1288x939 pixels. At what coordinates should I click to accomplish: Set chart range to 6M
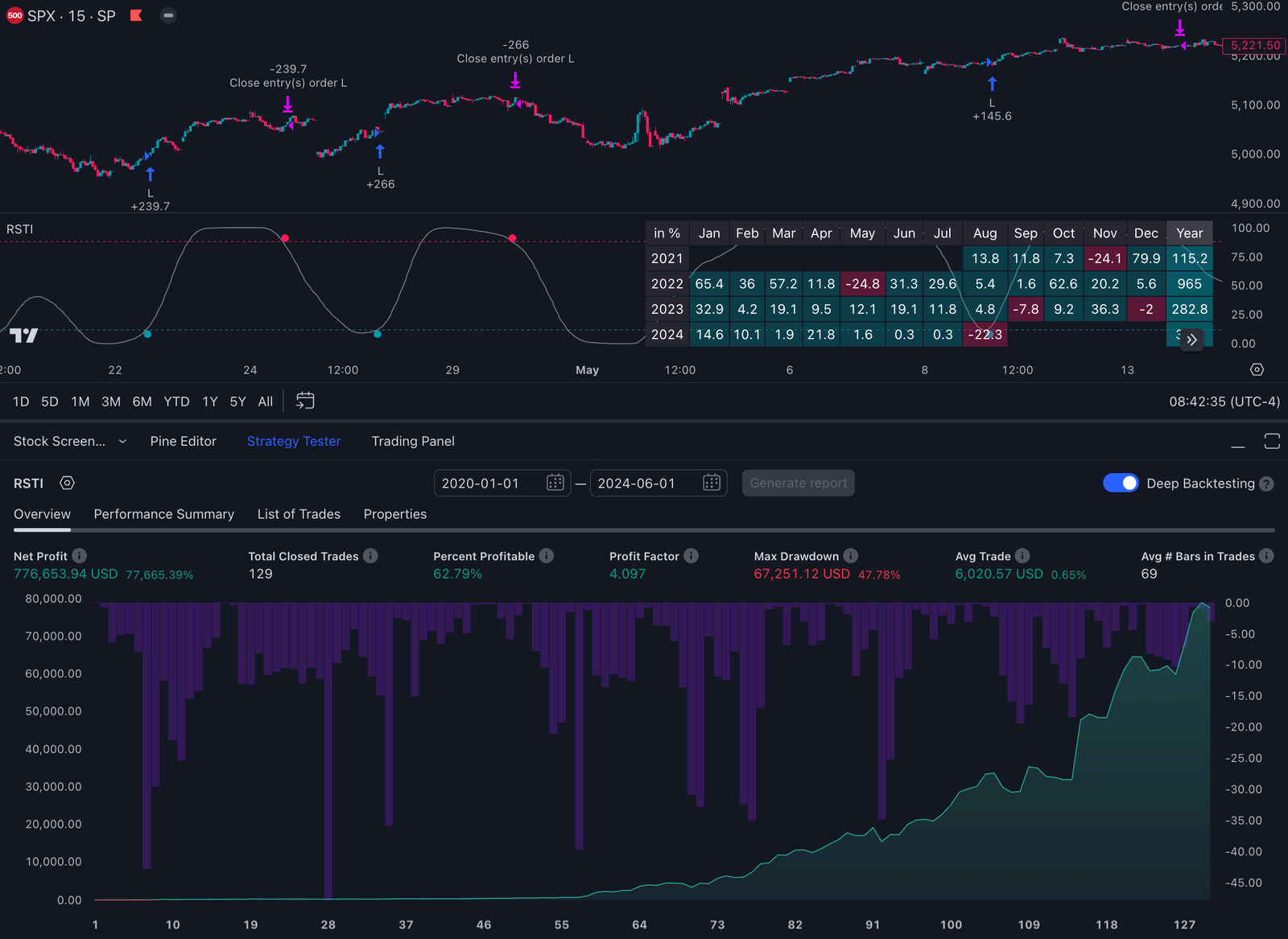[x=142, y=402]
